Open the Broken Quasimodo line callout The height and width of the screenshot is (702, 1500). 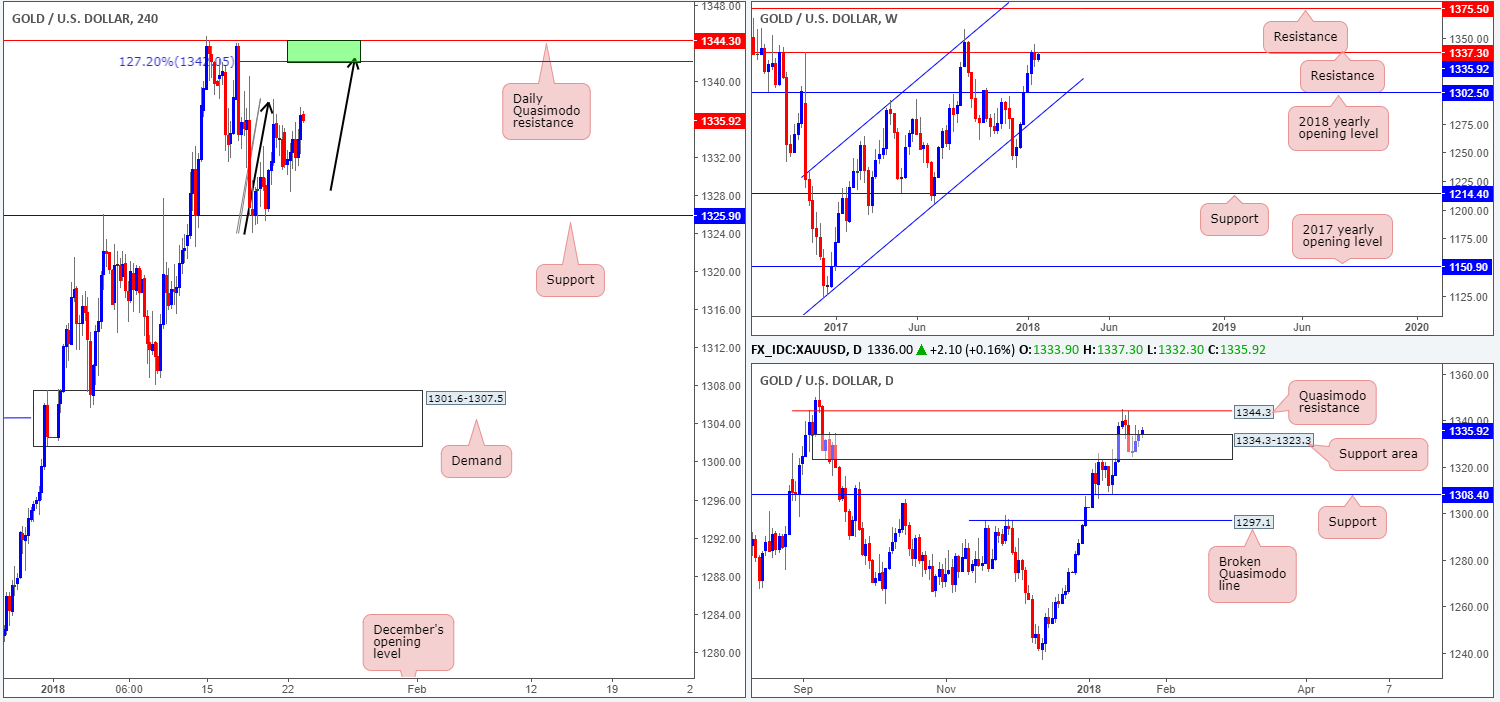[x=1251, y=574]
